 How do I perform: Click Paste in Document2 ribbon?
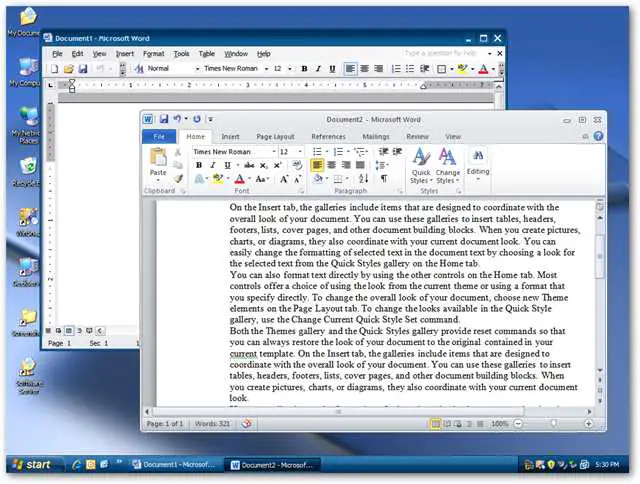(158, 163)
